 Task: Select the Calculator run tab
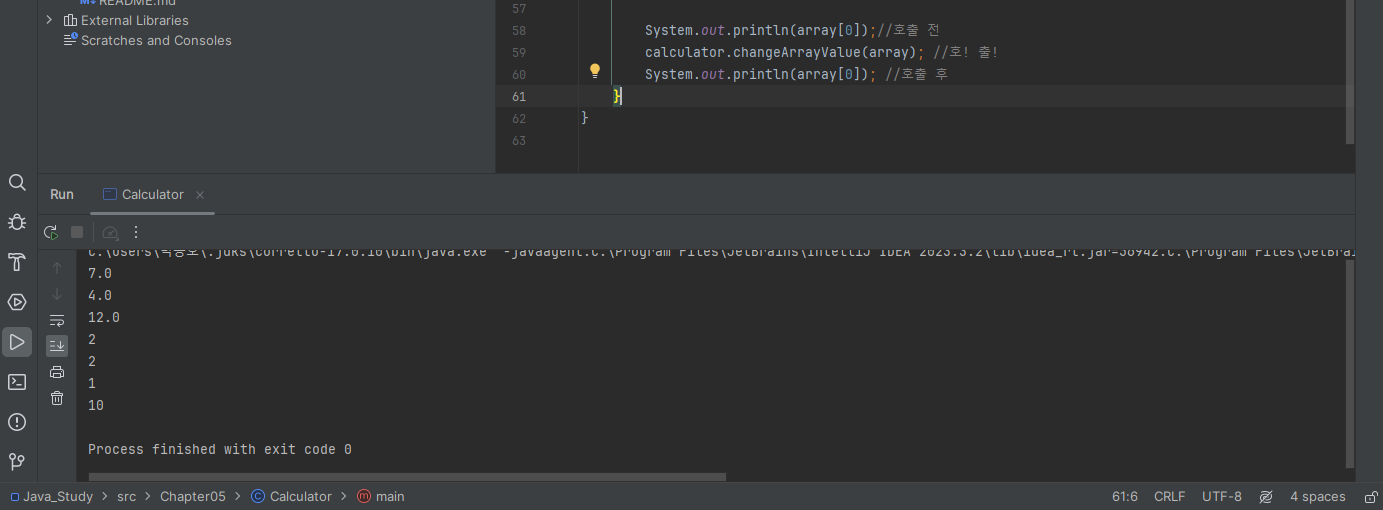click(153, 195)
